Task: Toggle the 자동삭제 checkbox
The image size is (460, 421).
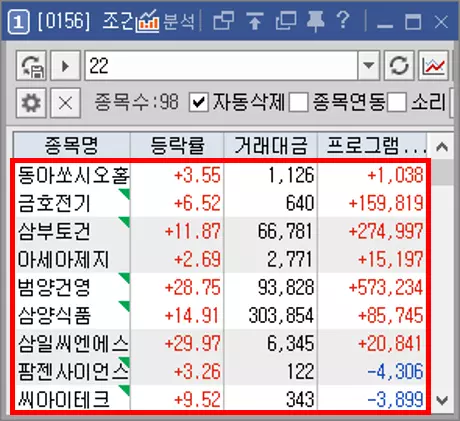Action: (x=199, y=102)
